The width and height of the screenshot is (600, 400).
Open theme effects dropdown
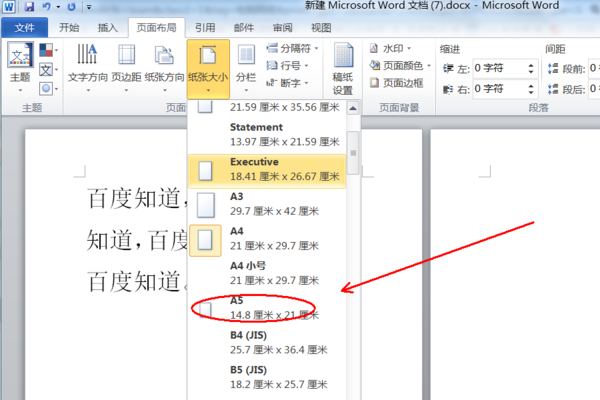49,89
